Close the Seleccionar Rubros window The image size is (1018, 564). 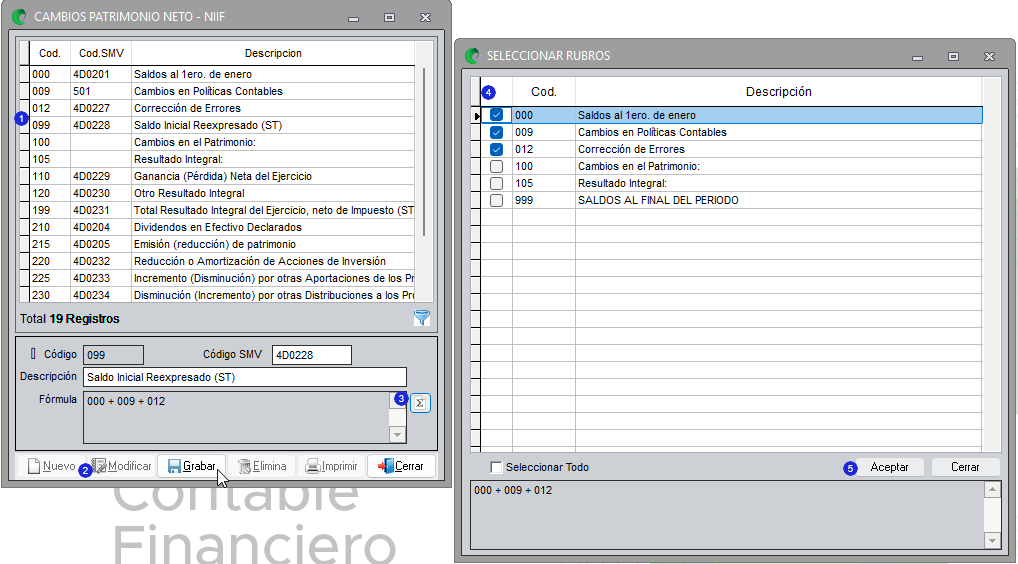click(x=989, y=56)
